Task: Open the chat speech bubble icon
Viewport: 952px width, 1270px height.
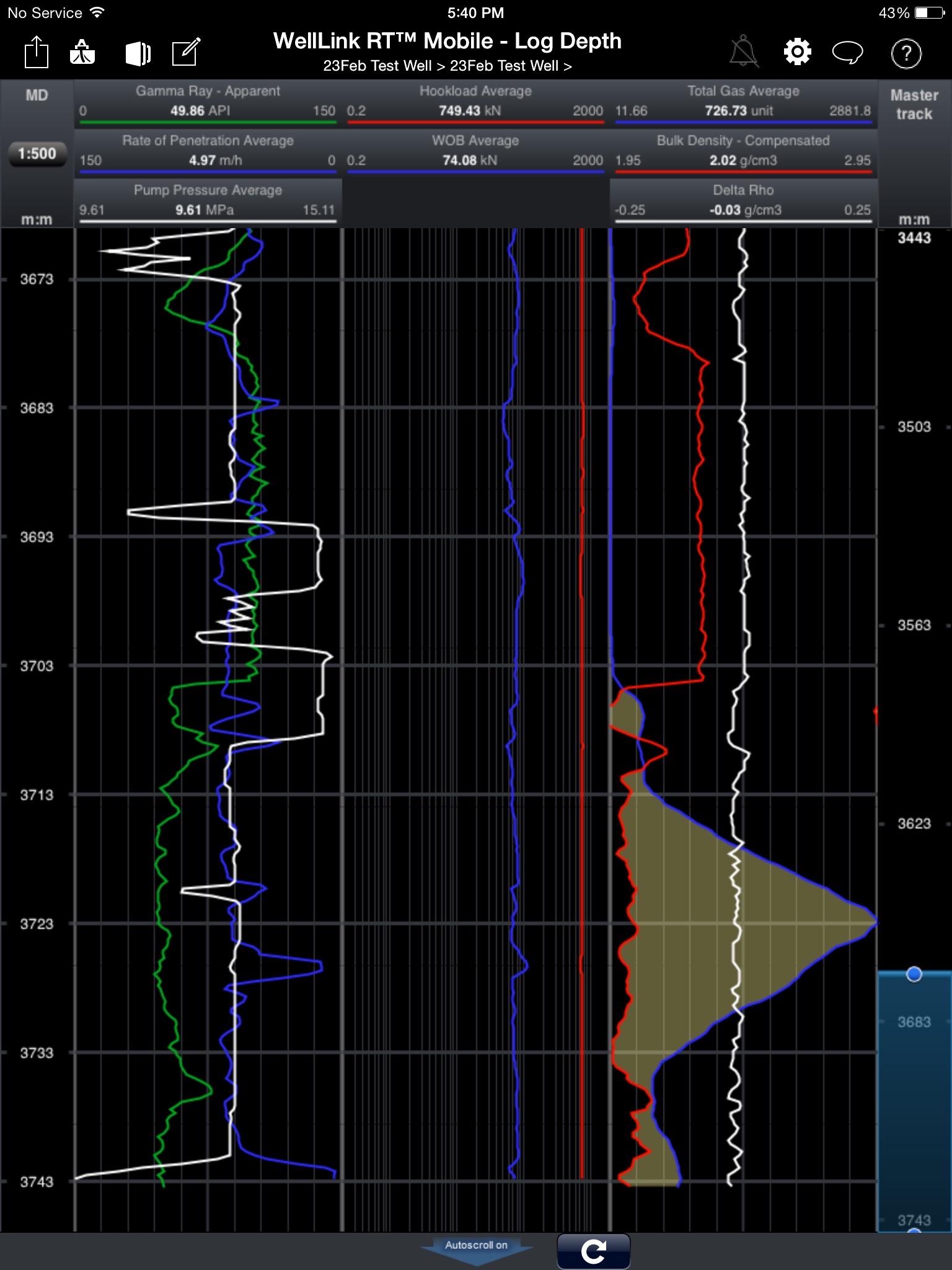Action: click(847, 52)
